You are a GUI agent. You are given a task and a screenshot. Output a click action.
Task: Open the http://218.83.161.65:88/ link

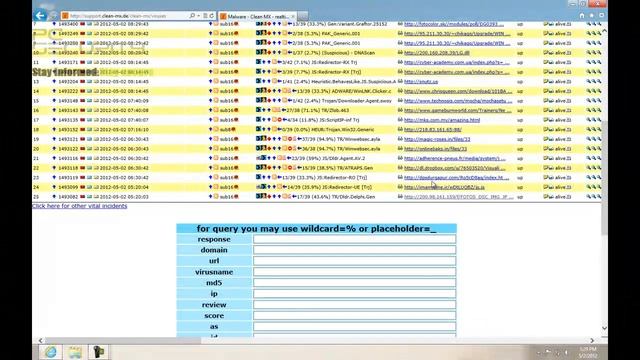(x=433, y=129)
